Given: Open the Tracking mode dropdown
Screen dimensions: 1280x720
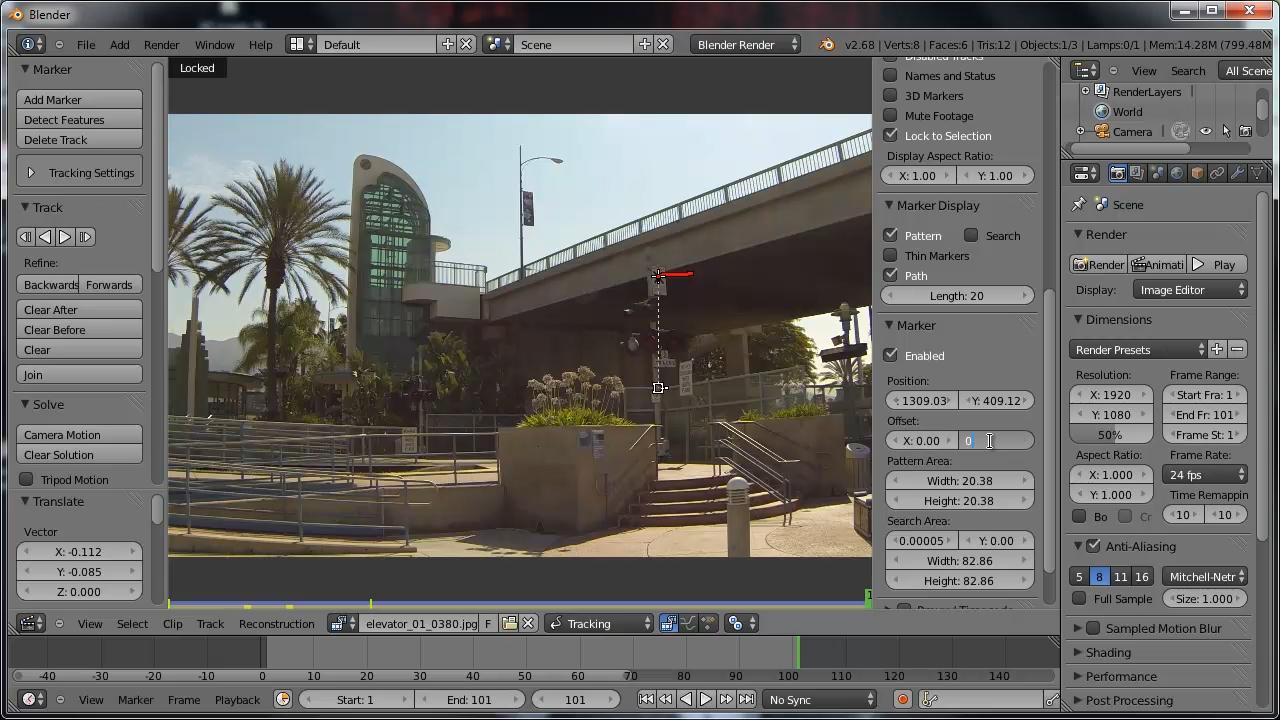Looking at the screenshot, I should coord(599,623).
